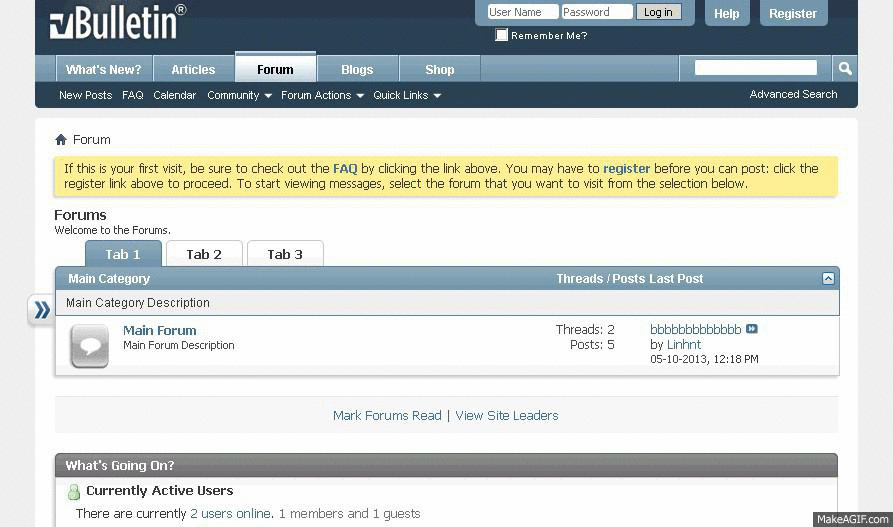The height and width of the screenshot is (527, 893).
Task: Click the Forum breadcrumb text
Action: click(x=92, y=140)
